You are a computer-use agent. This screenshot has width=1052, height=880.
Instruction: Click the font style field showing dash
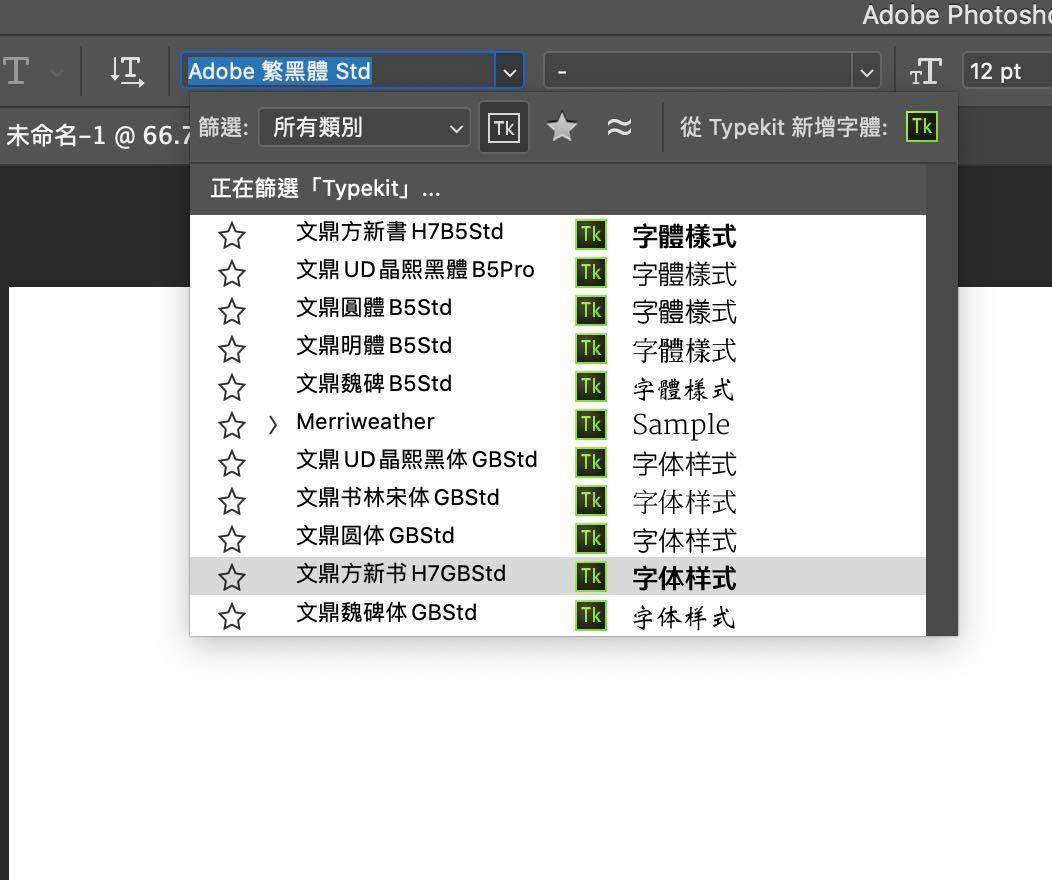click(698, 71)
